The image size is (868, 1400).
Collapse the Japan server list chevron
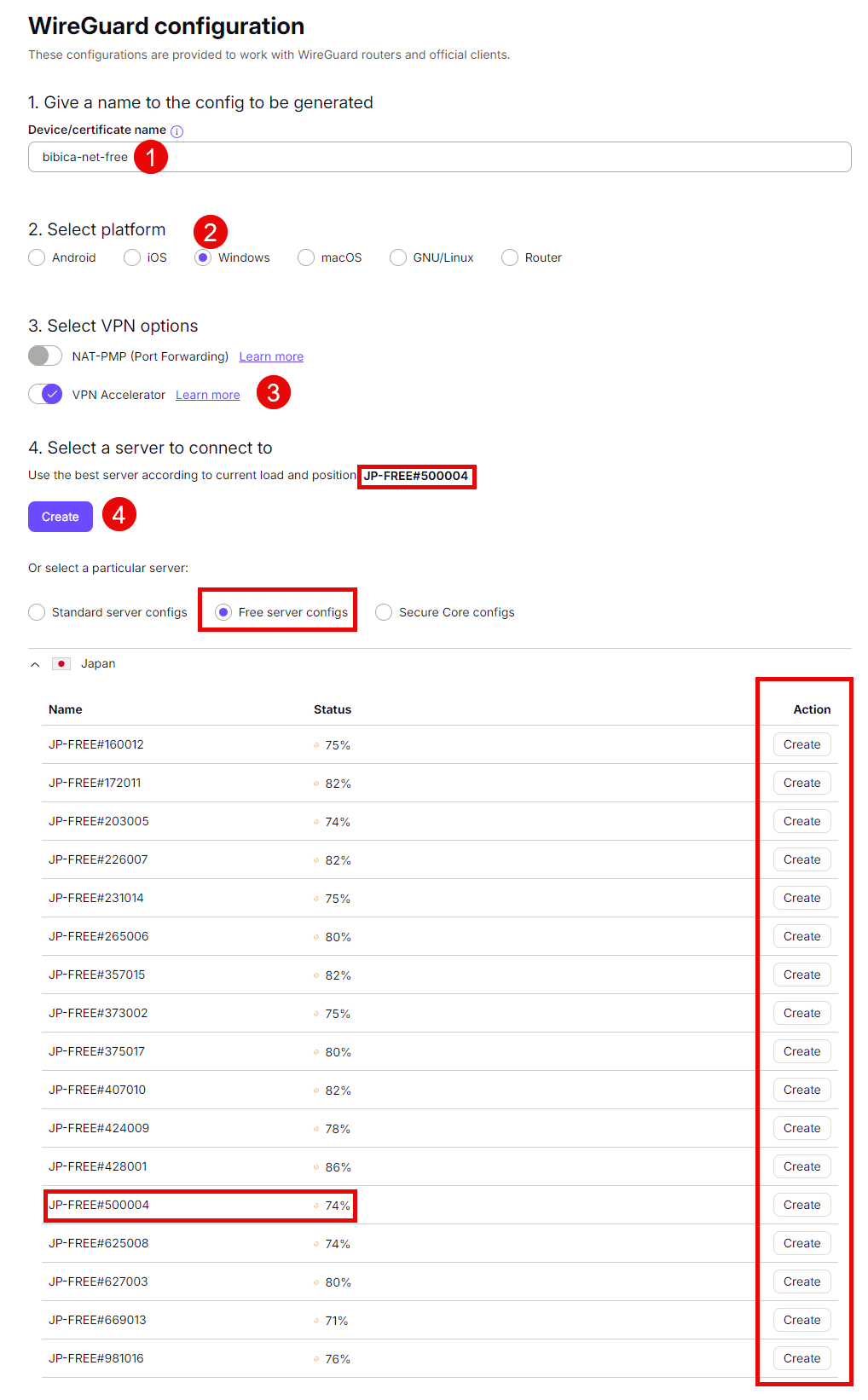point(35,664)
